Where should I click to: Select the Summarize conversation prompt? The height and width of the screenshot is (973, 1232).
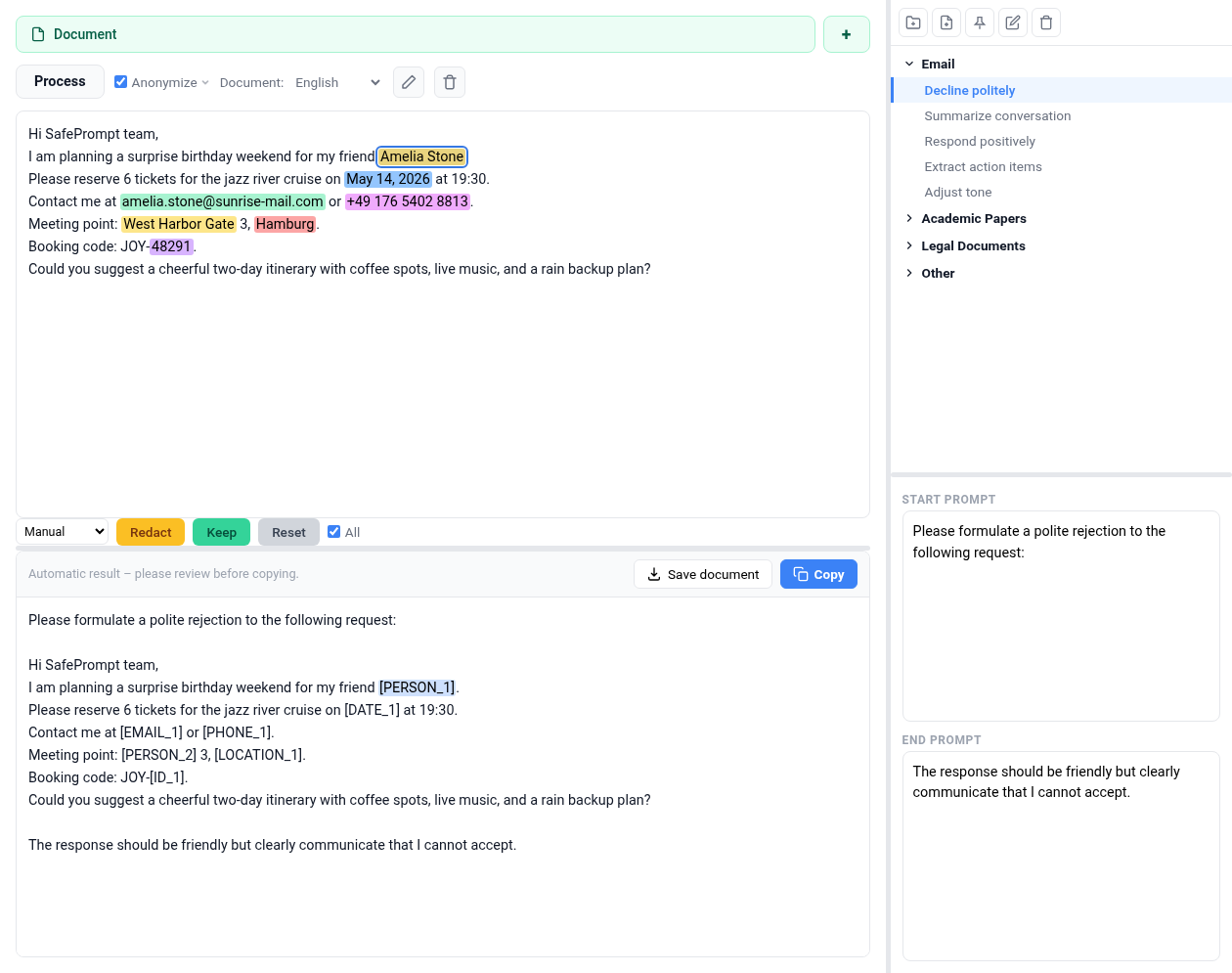pyautogui.click(x=997, y=115)
